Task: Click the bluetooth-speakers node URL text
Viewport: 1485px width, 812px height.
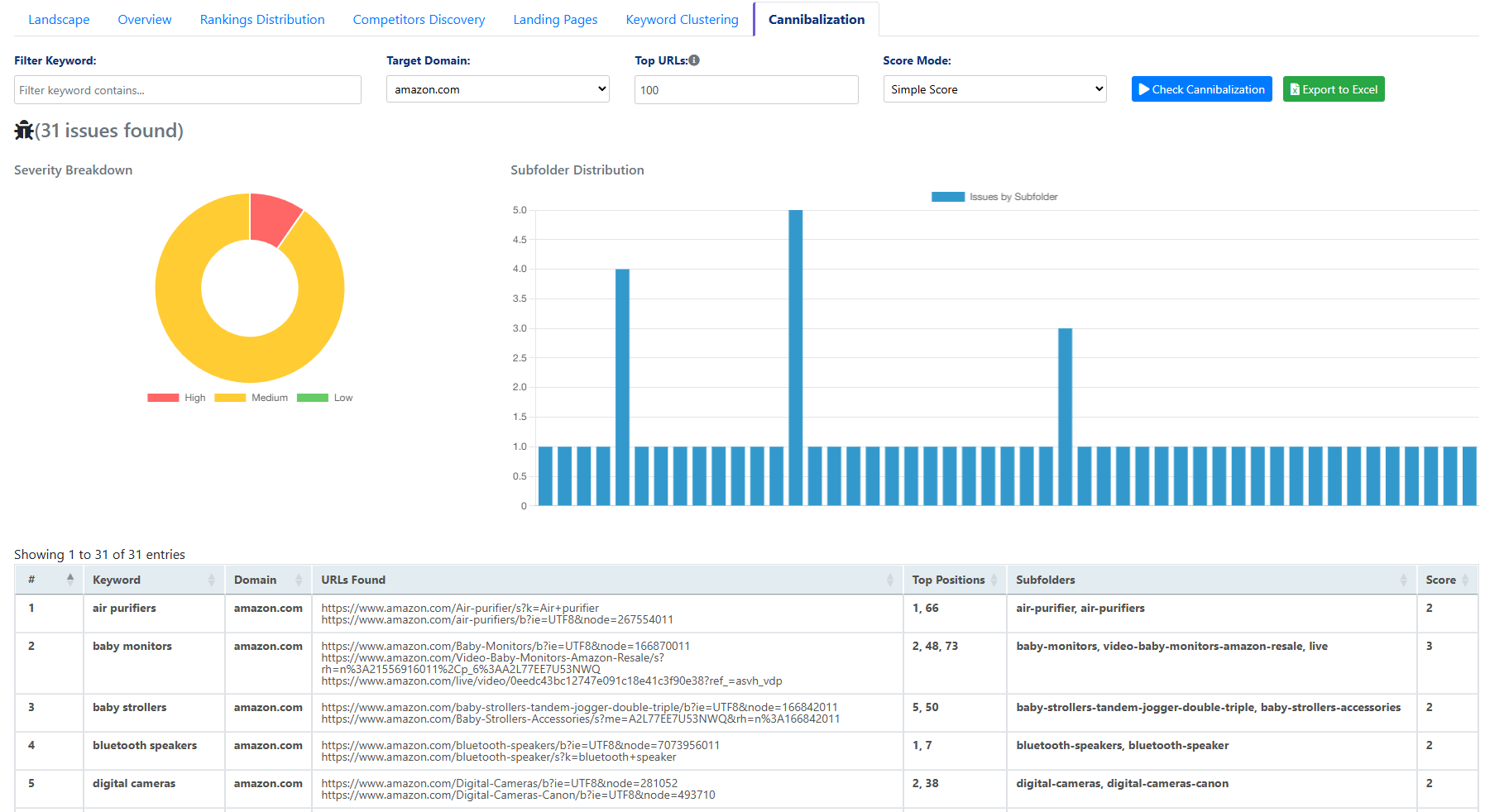Action: [520, 745]
